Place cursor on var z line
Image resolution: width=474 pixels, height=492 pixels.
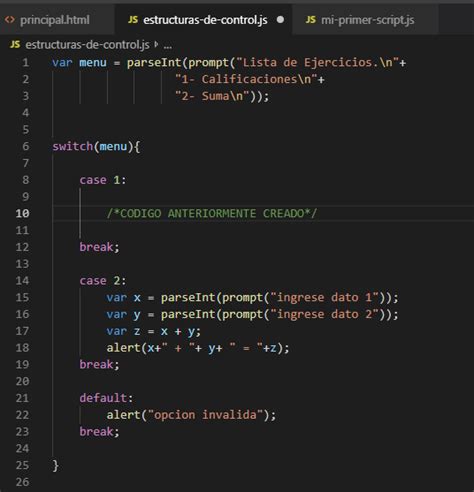click(154, 331)
